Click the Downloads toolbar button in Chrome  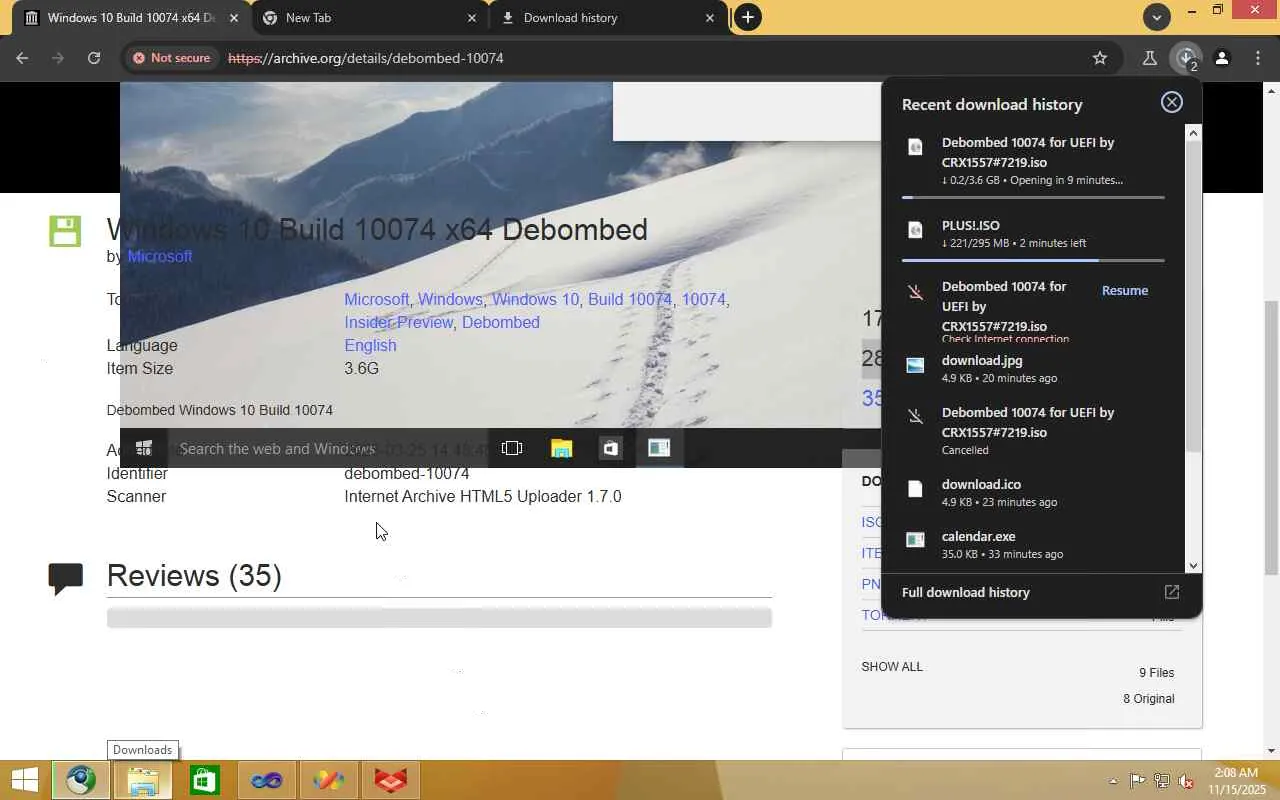(1186, 58)
